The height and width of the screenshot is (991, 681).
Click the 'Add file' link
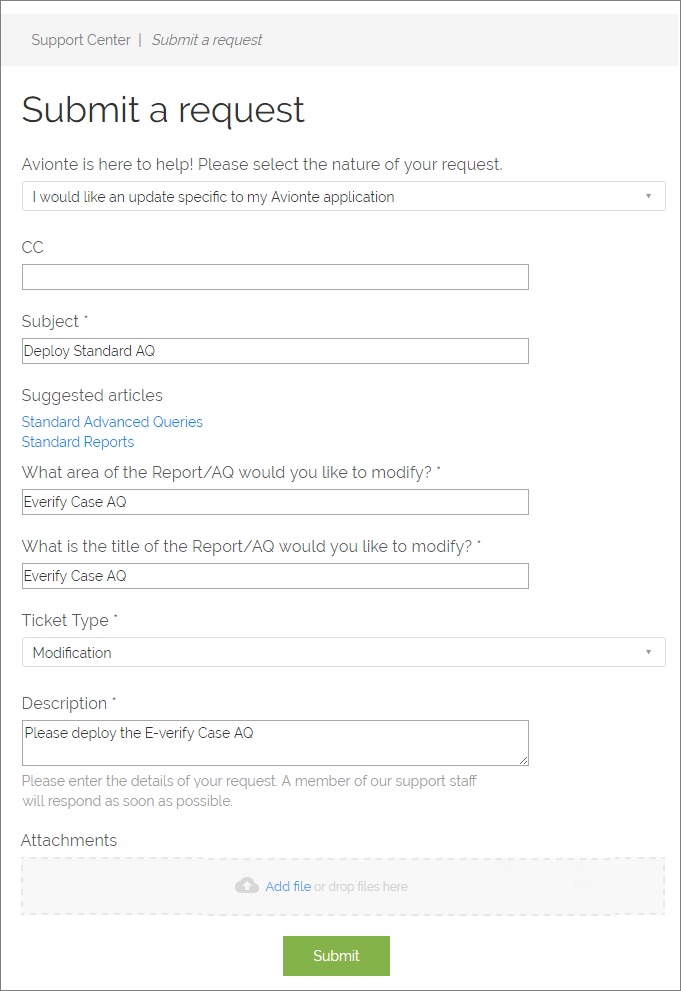[x=288, y=886]
